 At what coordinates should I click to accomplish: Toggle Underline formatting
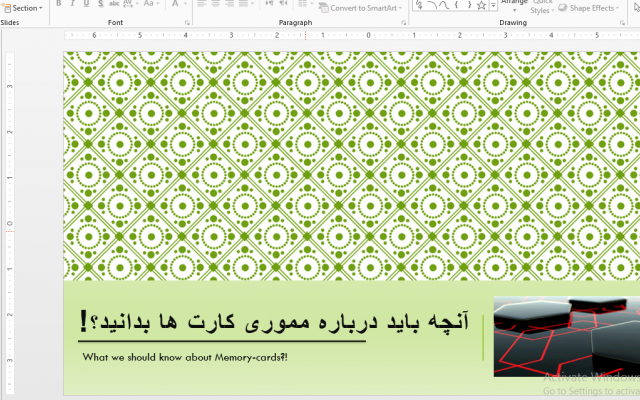coord(86,4)
